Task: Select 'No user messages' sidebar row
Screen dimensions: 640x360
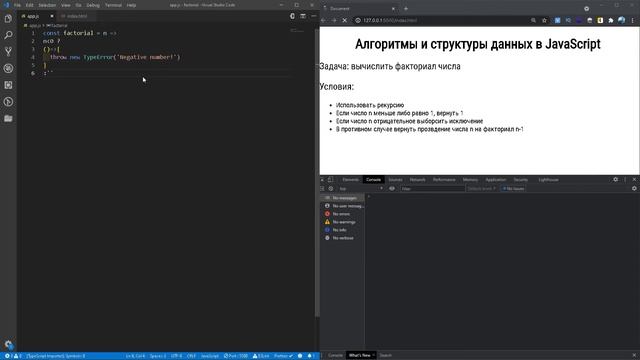Action: 342,206
